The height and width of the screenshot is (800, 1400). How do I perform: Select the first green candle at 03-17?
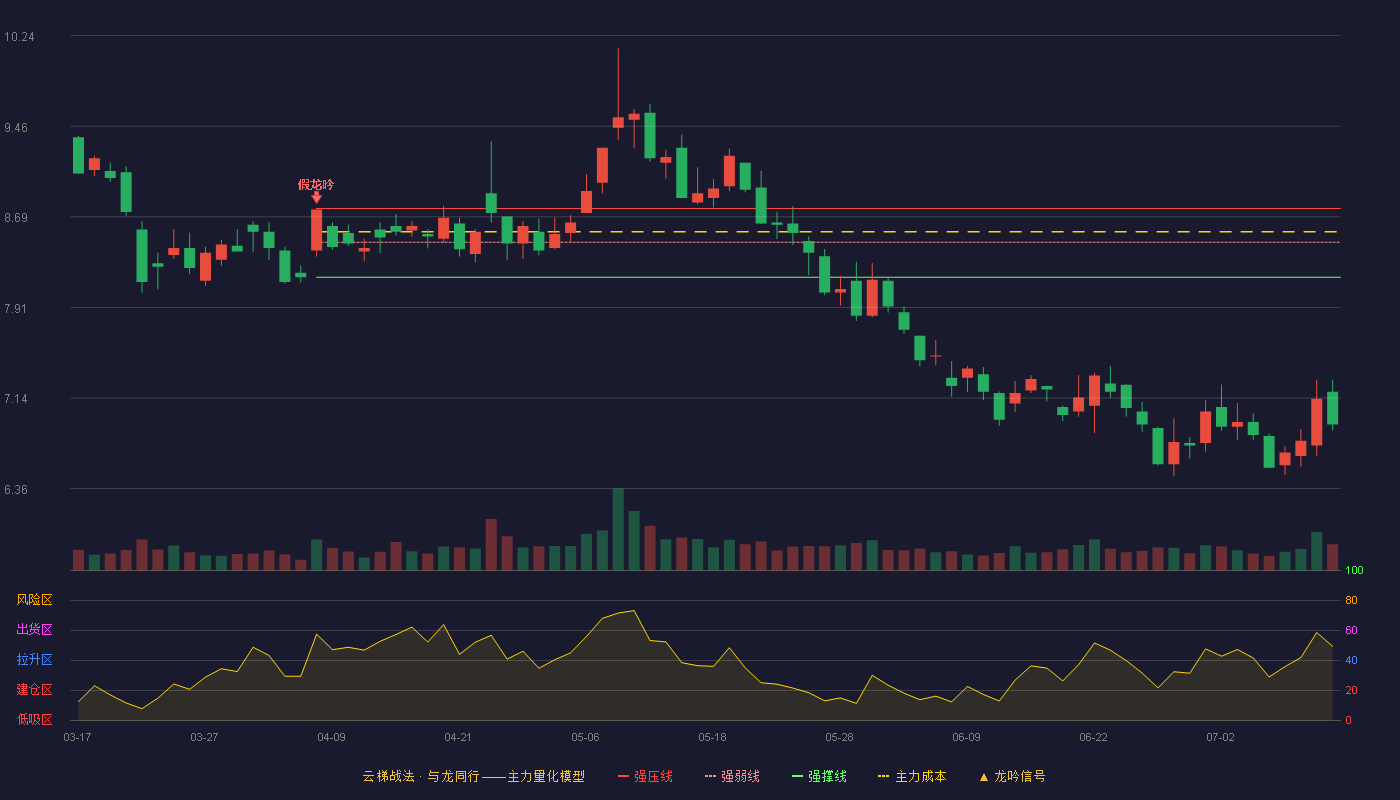point(78,155)
